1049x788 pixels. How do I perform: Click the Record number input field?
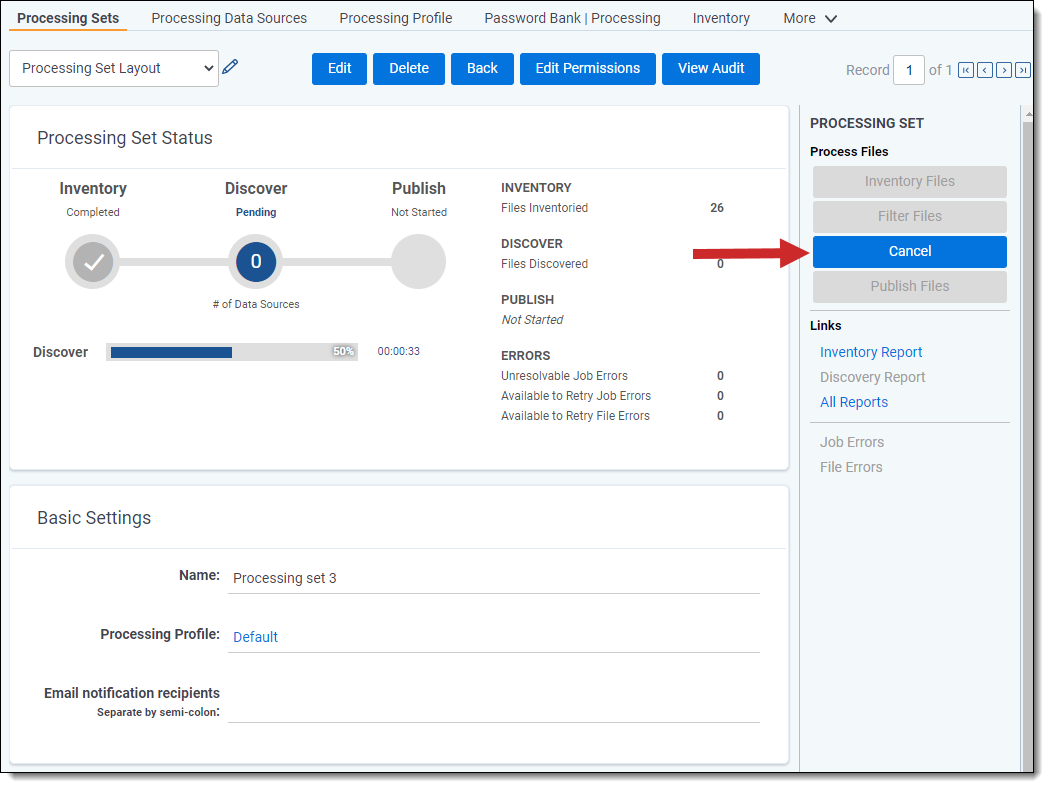coord(908,70)
